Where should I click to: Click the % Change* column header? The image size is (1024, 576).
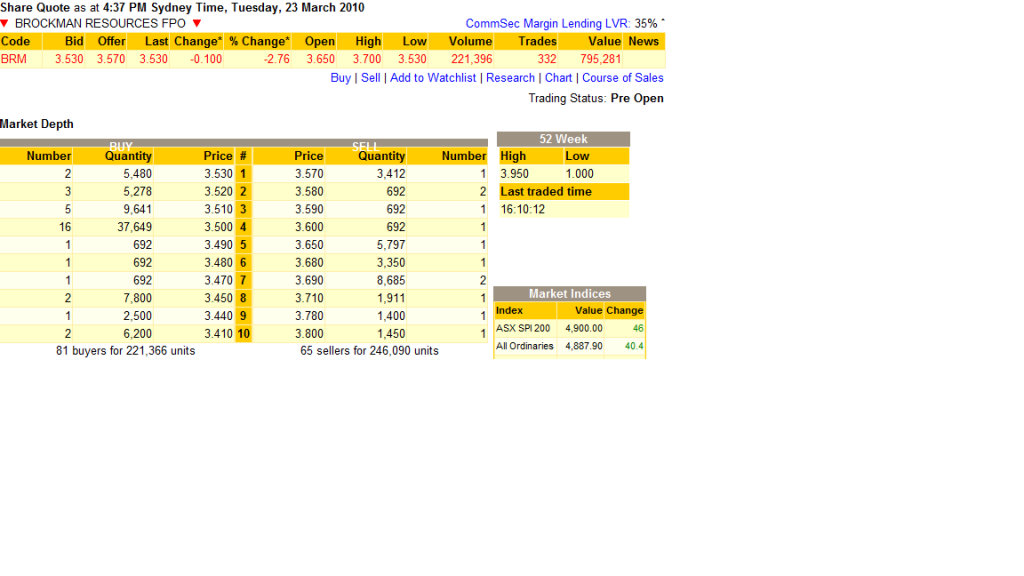click(258, 41)
